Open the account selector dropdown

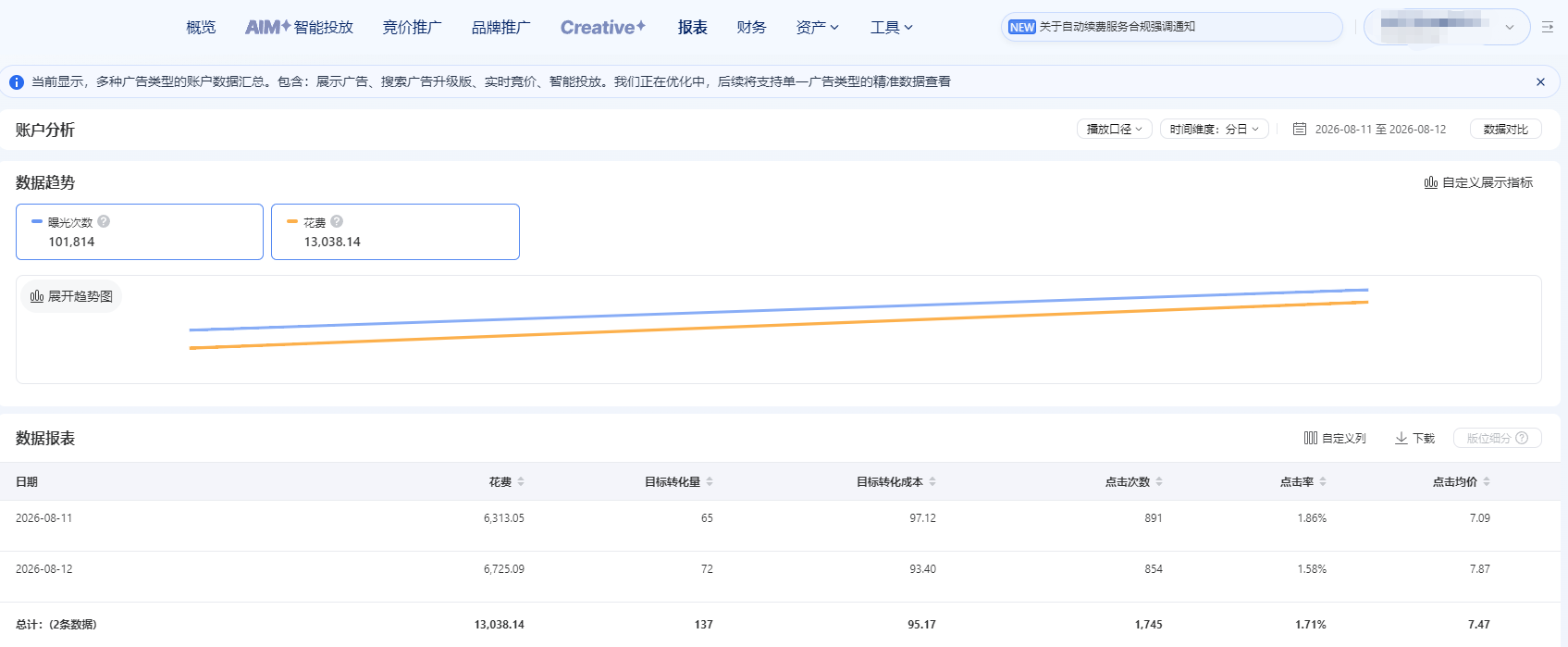[x=1447, y=27]
